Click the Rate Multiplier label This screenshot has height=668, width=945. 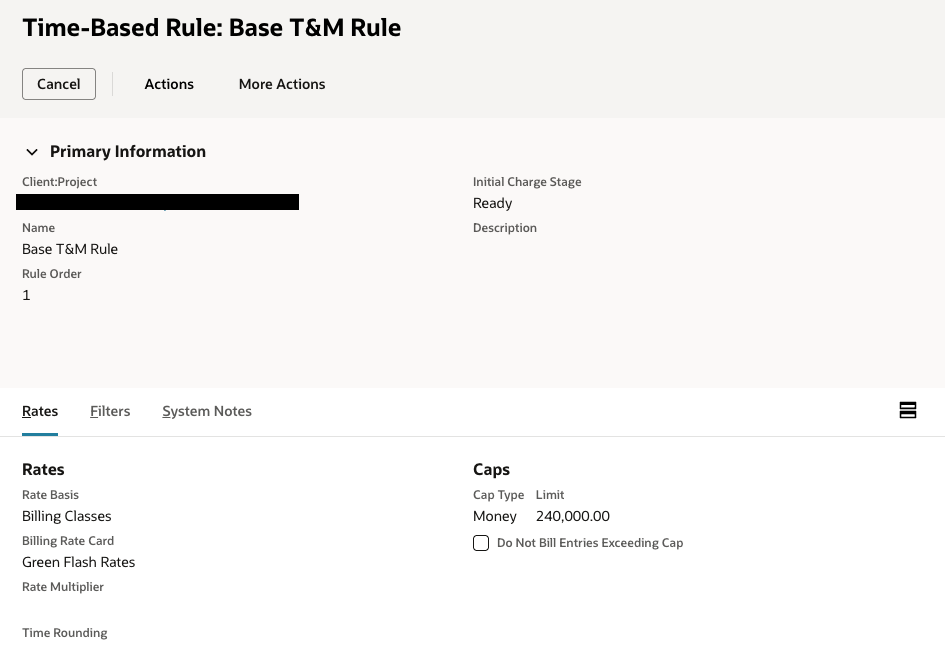(x=63, y=587)
